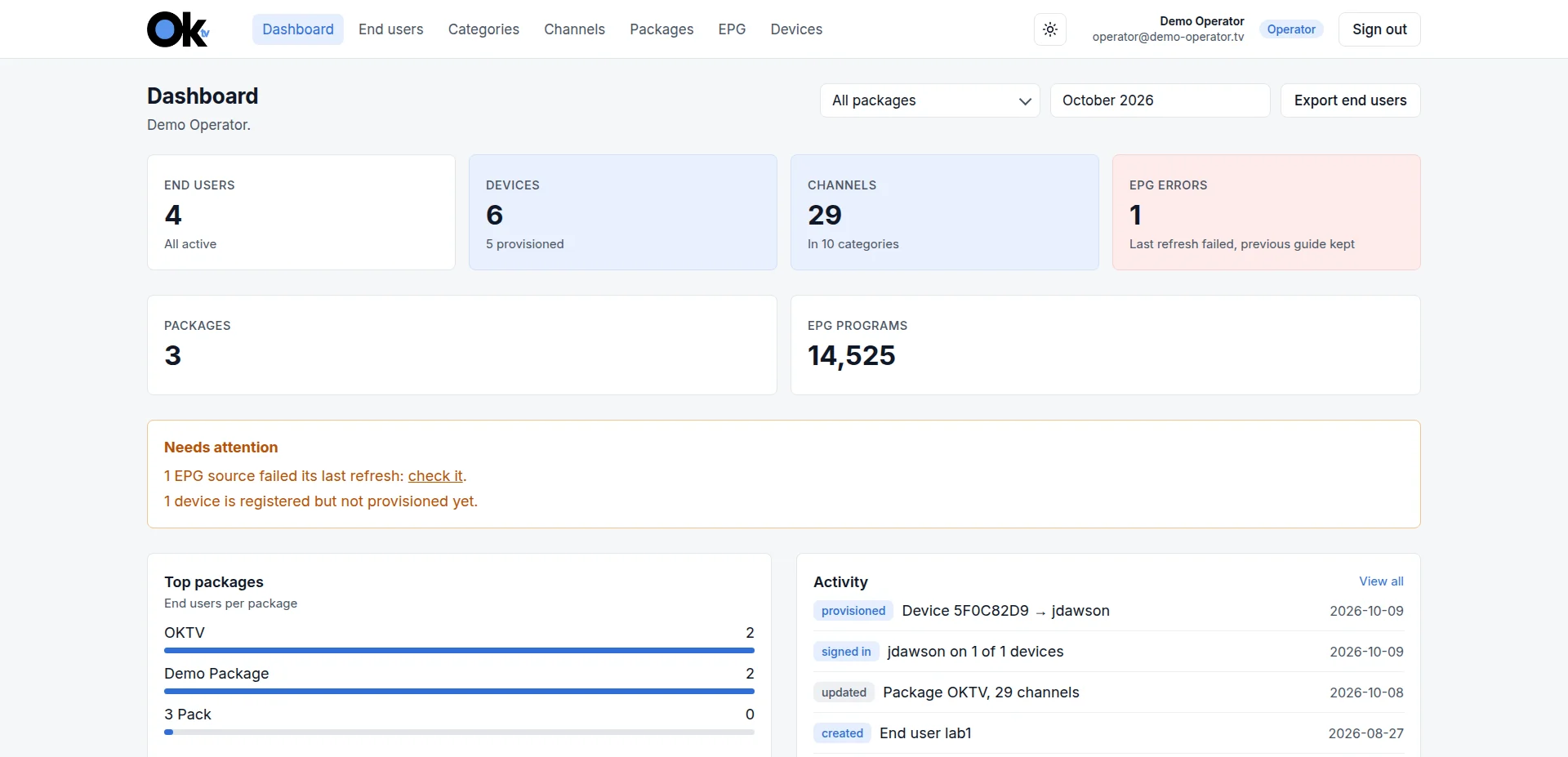Click '1 device is registered but not provisioned yet'
This screenshot has width=1568, height=757.
321,501
